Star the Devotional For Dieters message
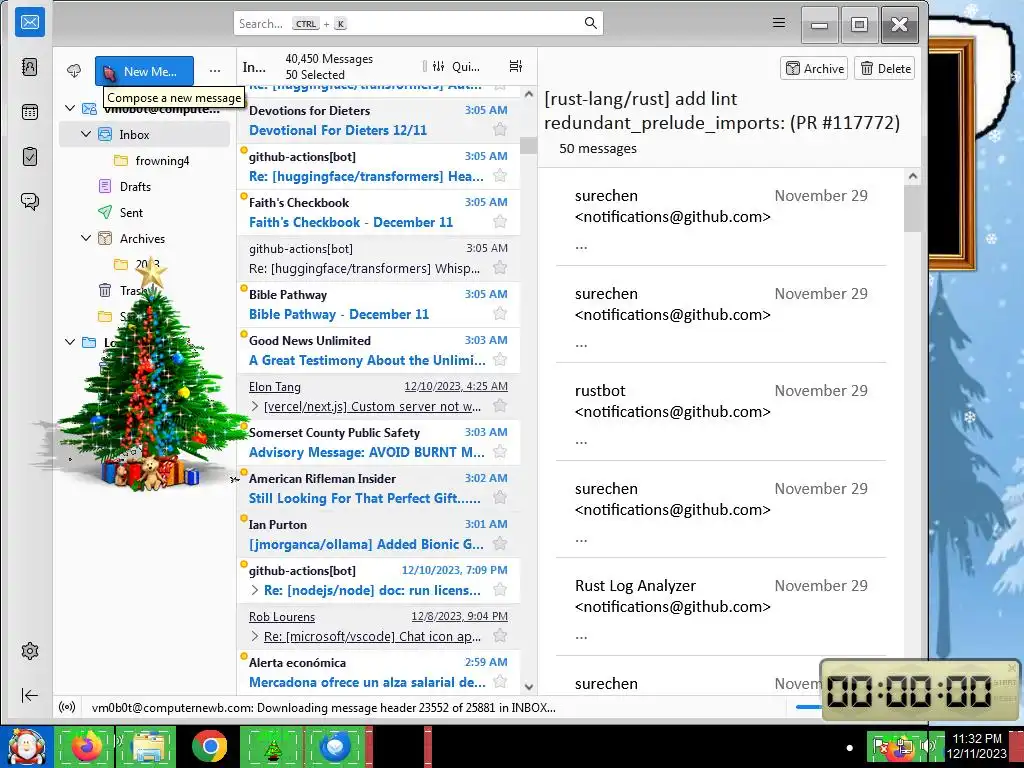This screenshot has width=1024, height=768. 500,129
